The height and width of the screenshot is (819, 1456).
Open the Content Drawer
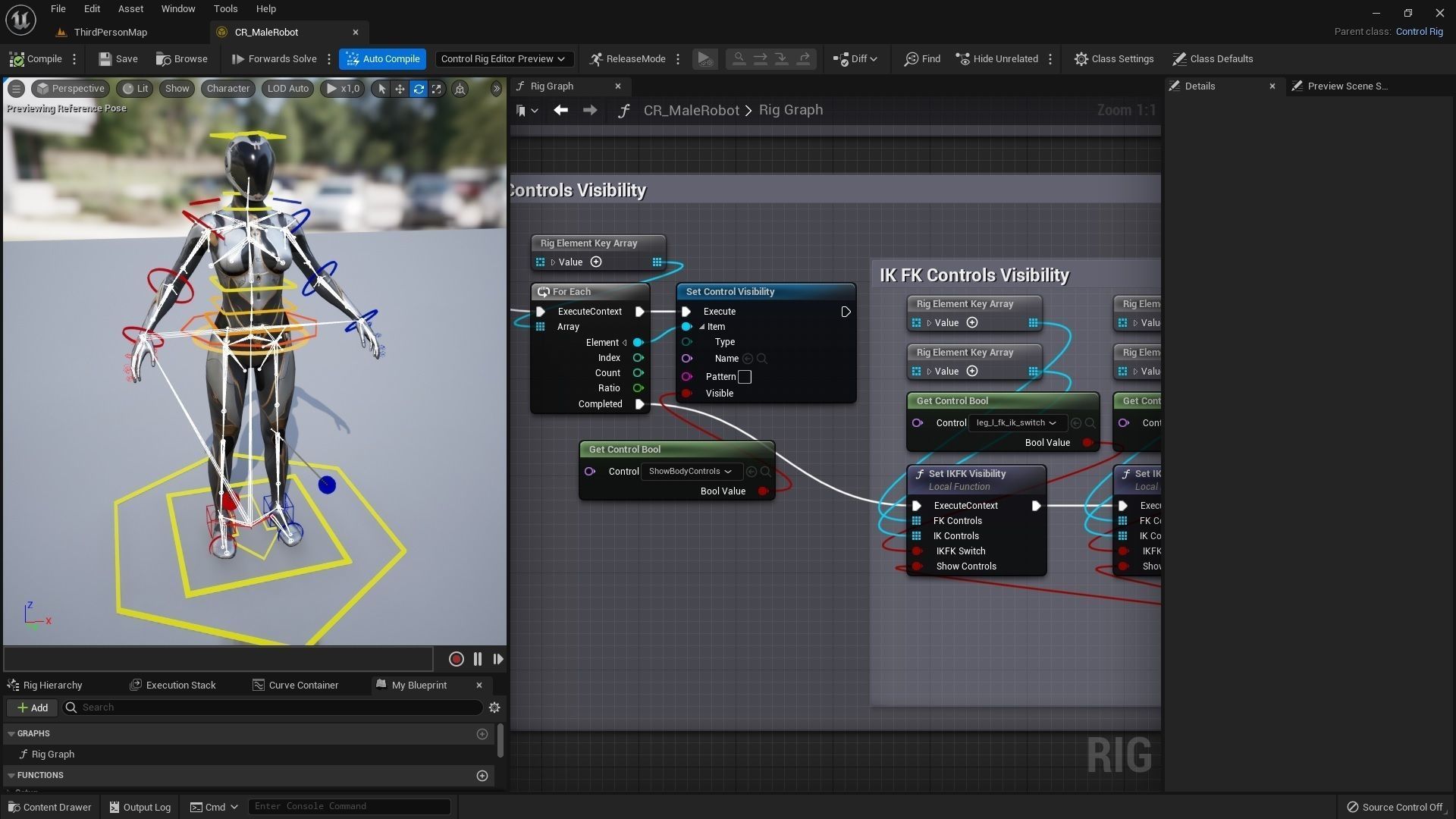coord(49,807)
